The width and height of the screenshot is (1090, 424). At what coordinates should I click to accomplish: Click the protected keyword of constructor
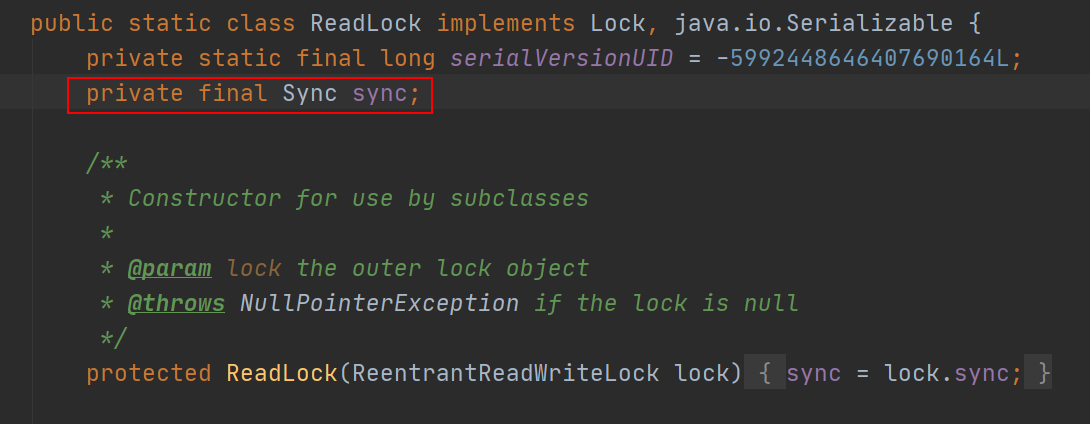click(x=148, y=374)
